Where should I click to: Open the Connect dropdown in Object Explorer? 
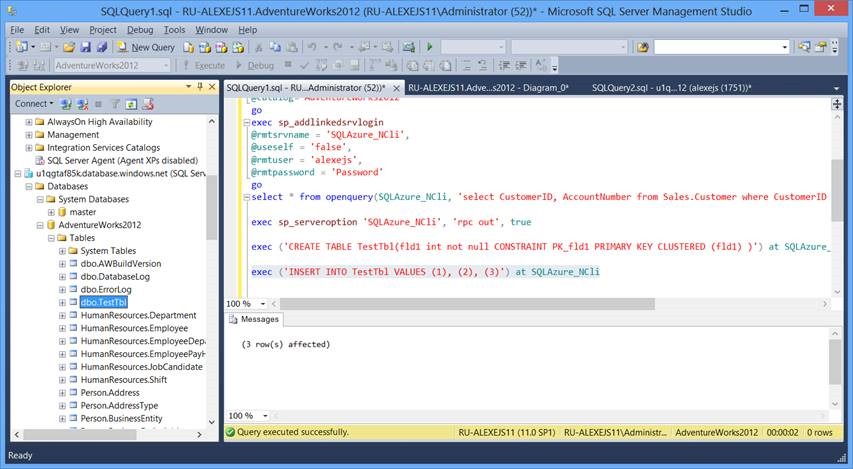[34, 103]
